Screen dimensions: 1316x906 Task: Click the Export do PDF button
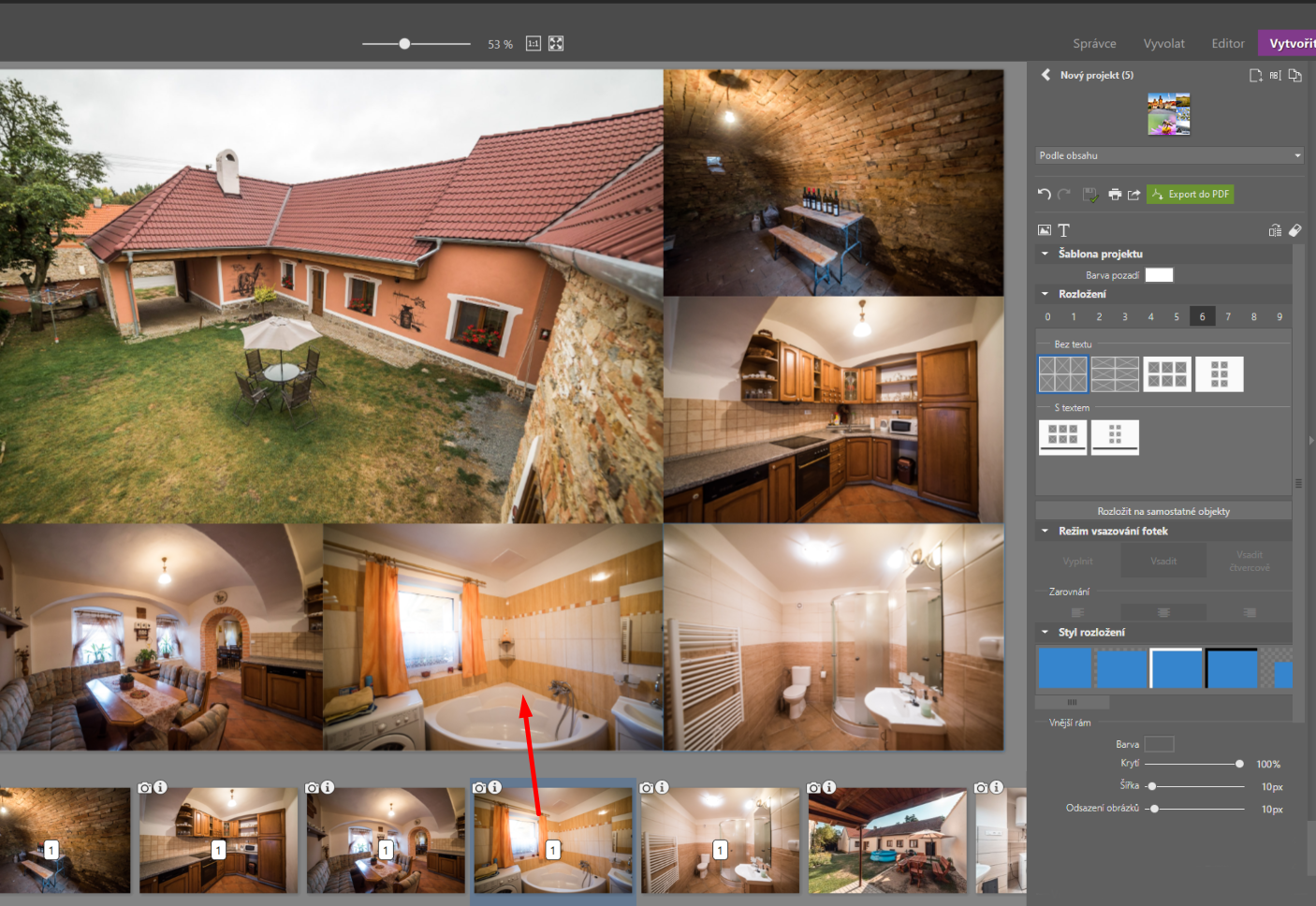point(1191,194)
